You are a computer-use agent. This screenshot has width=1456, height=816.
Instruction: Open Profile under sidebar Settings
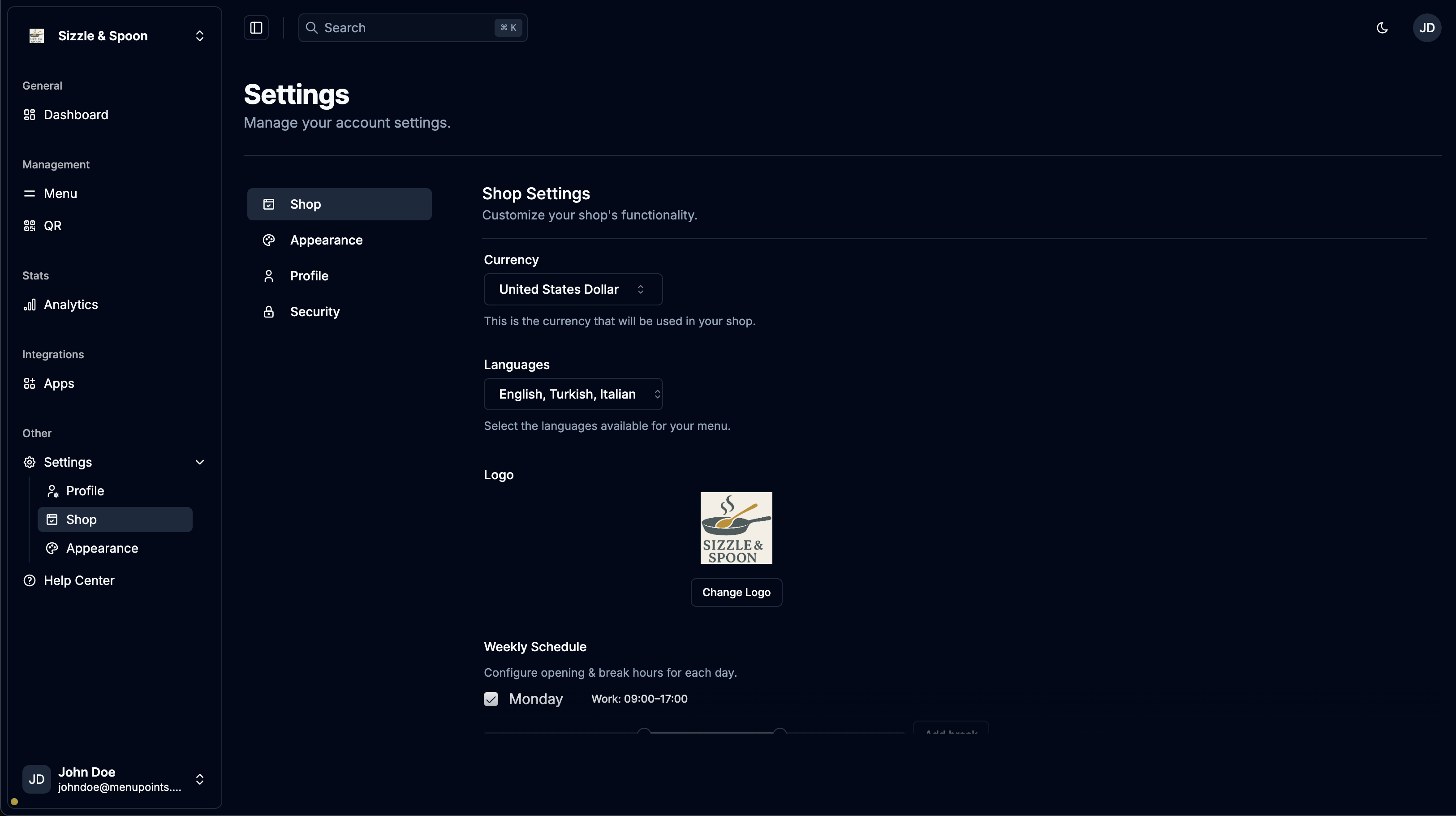pyautogui.click(x=85, y=490)
